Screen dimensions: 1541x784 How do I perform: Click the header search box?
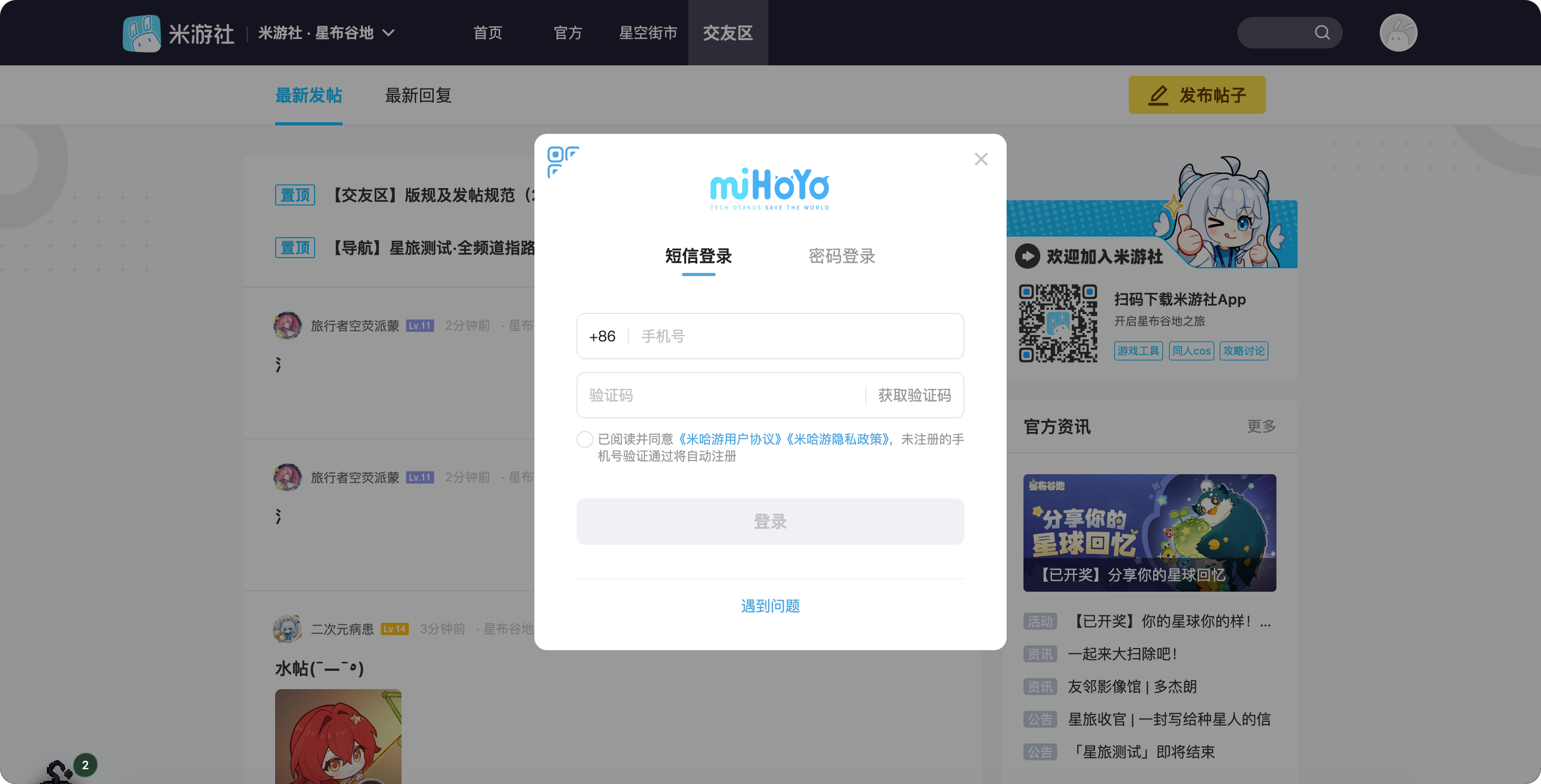pos(1289,32)
